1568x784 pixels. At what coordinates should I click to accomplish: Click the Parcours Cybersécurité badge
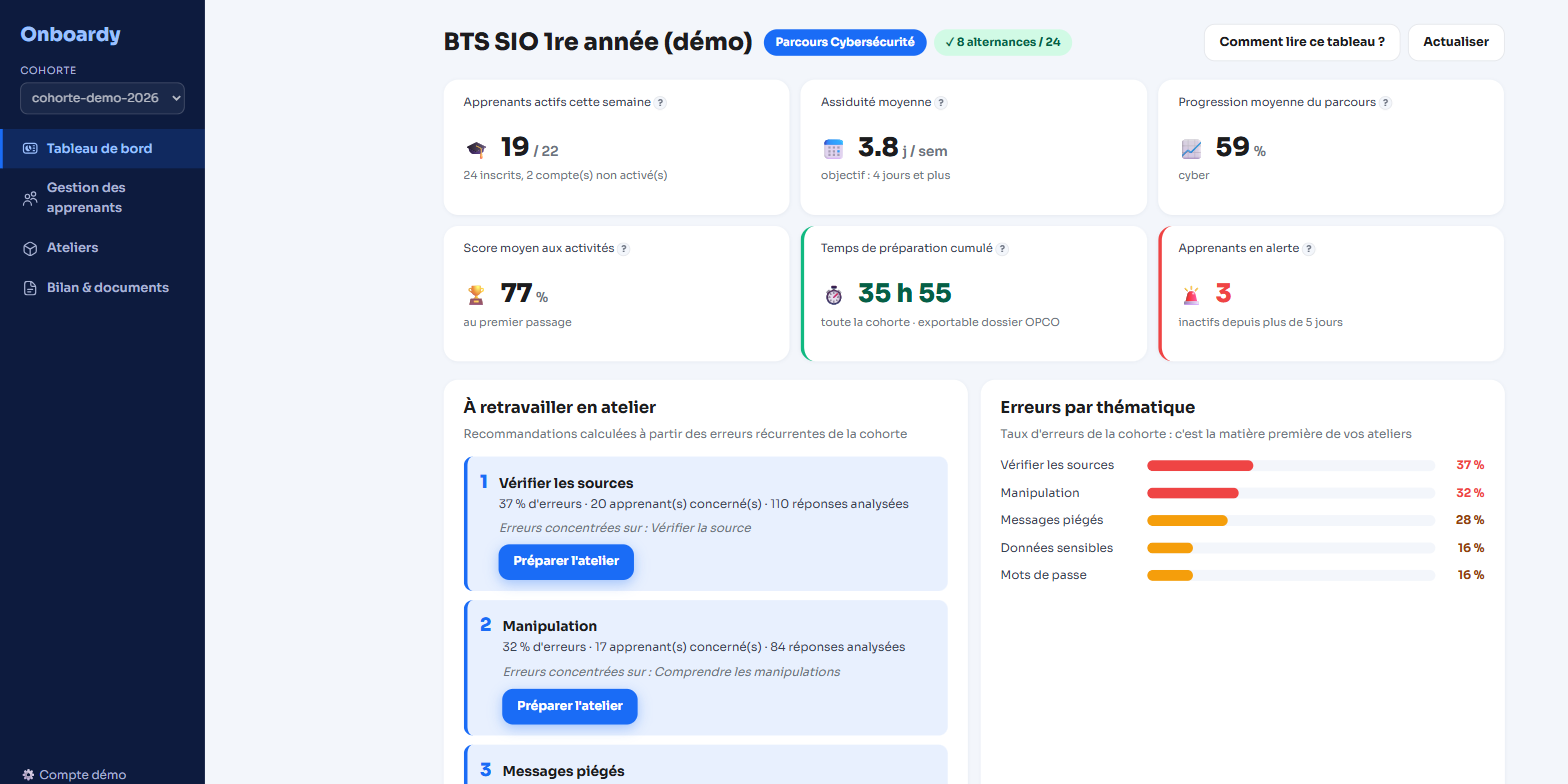click(x=845, y=42)
